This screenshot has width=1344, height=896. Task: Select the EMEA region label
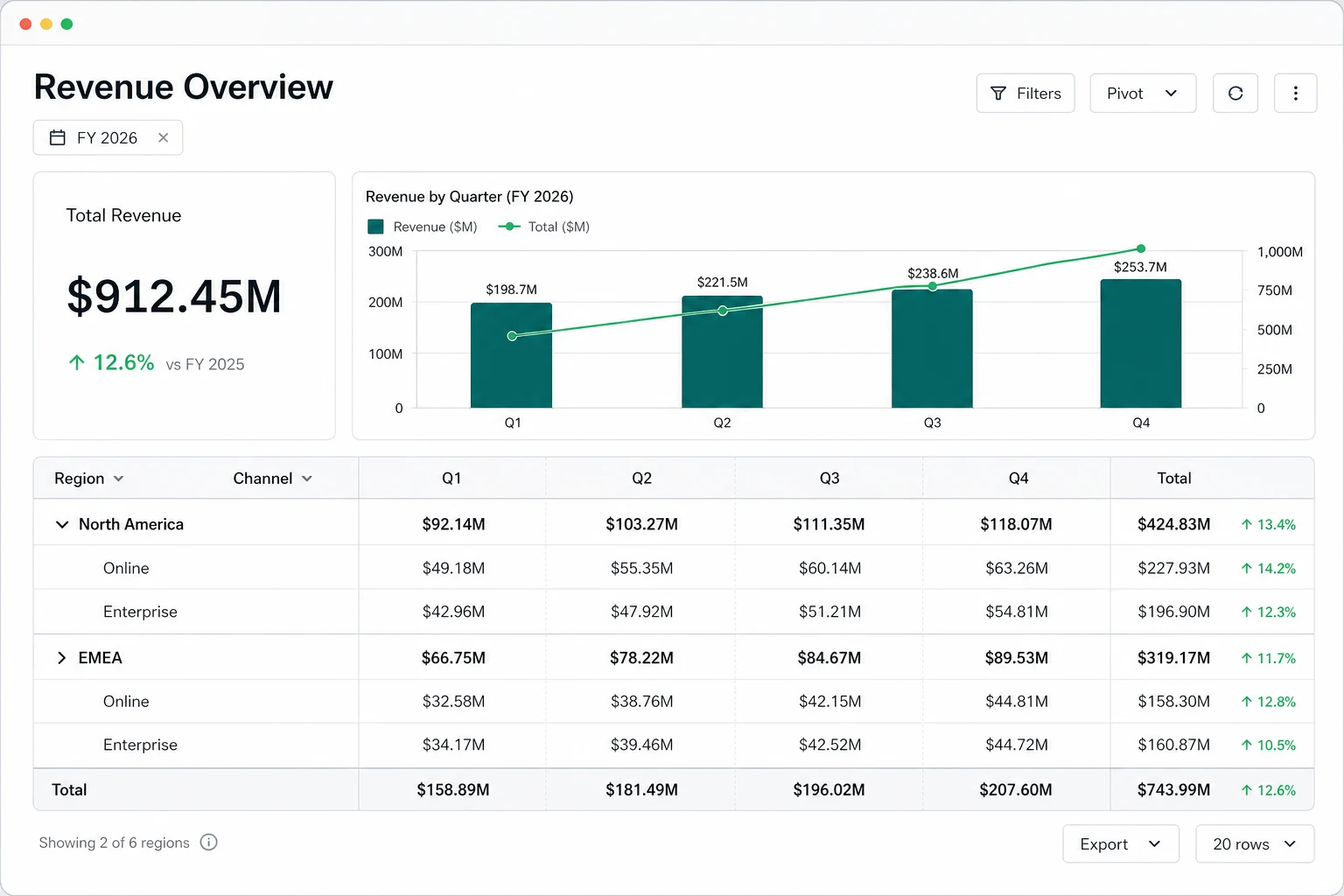(100, 658)
